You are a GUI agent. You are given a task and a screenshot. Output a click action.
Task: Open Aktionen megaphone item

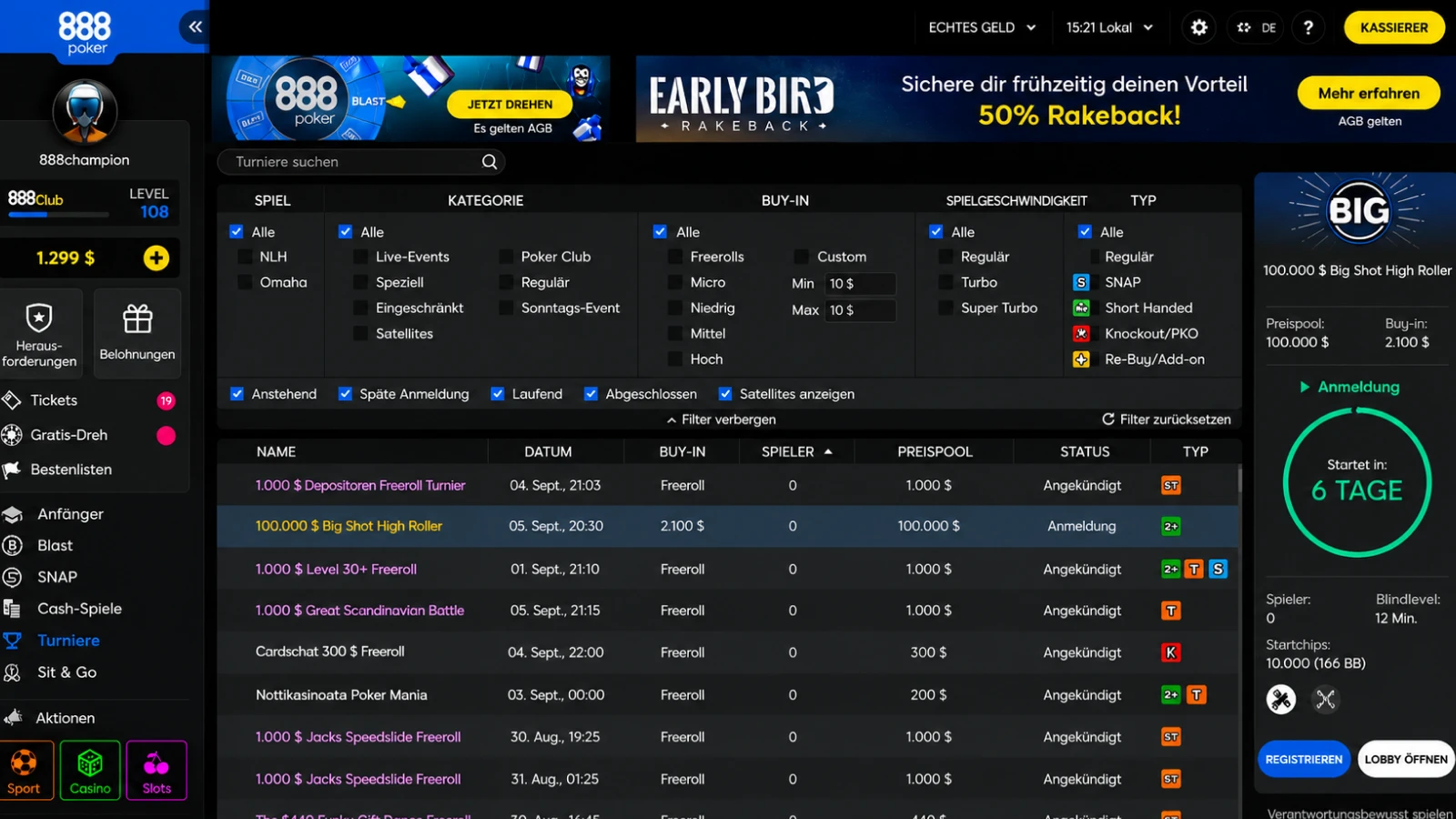(x=64, y=718)
